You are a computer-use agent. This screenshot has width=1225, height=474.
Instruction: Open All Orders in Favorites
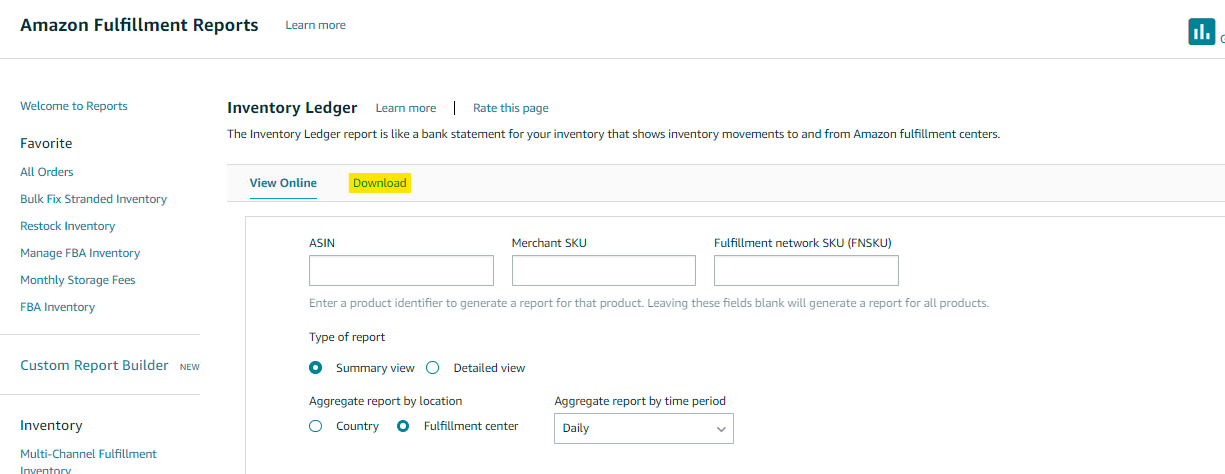pyautogui.click(x=47, y=172)
